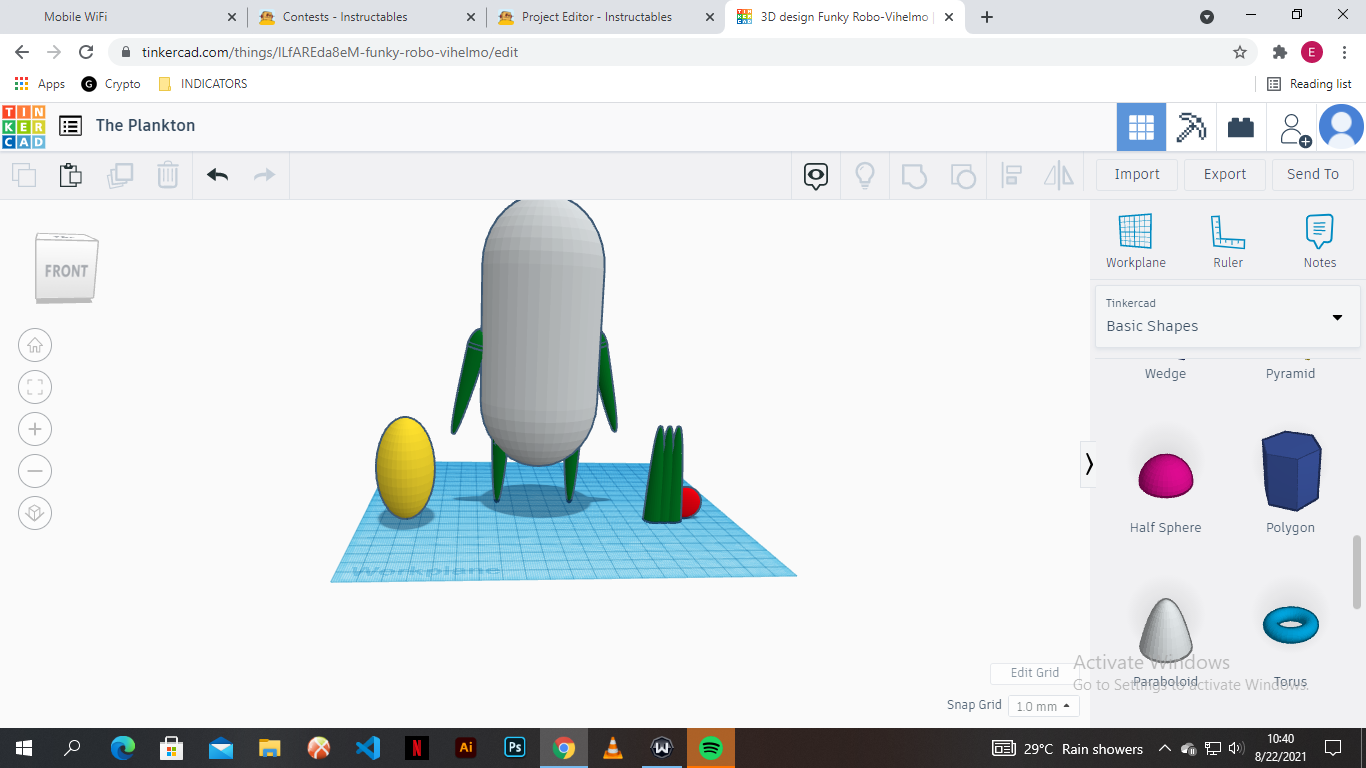Click the Import button
The width and height of the screenshot is (1366, 768).
point(1137,174)
